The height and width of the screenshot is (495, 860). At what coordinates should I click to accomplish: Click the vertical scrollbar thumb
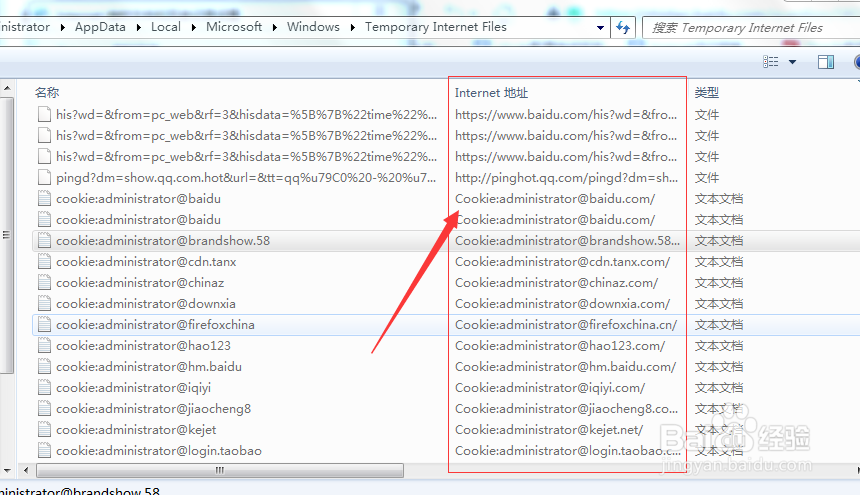pos(7,236)
